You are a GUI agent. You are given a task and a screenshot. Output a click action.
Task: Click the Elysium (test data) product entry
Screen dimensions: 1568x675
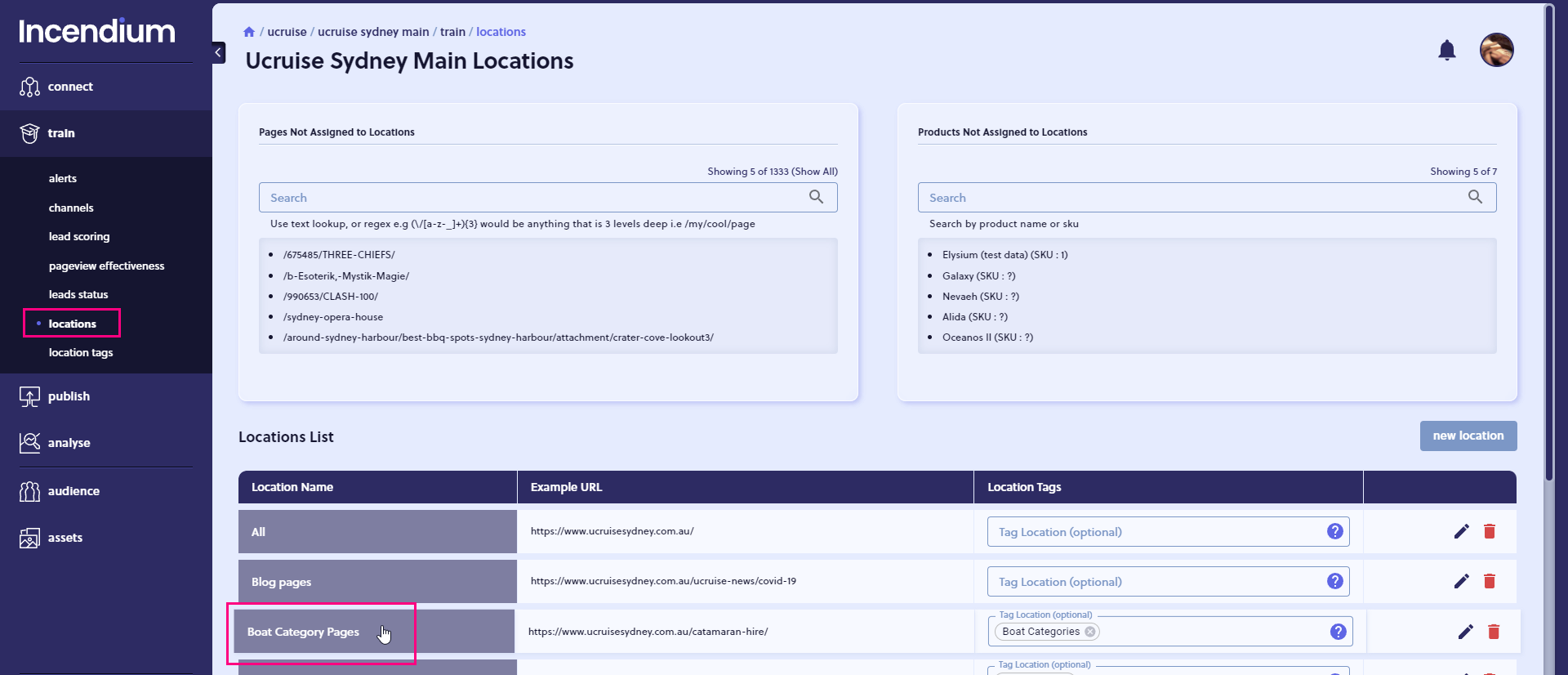(1005, 255)
